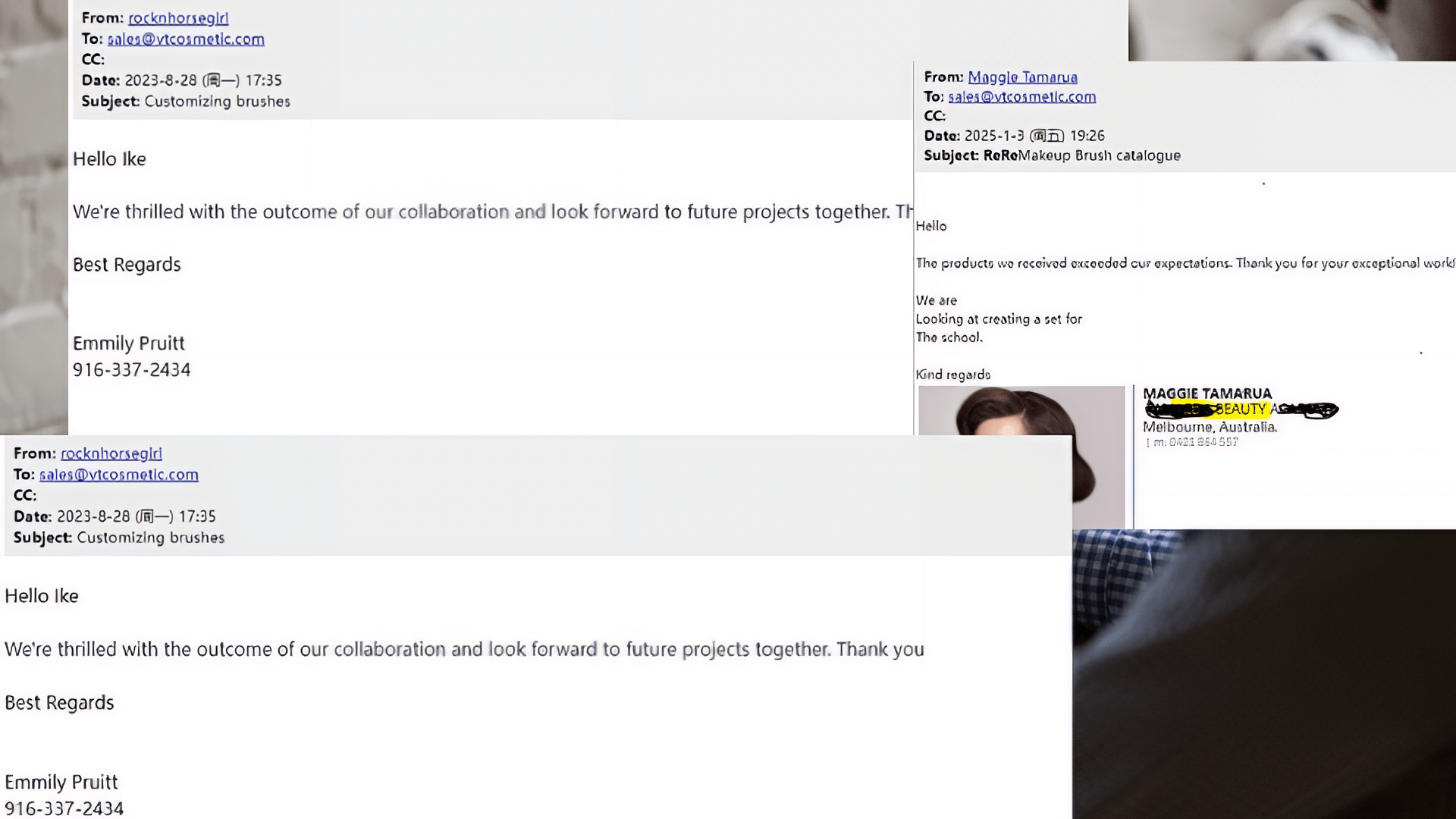Click the small mobile number in Maggie's signature
The image size is (1456, 819).
pos(1196,442)
